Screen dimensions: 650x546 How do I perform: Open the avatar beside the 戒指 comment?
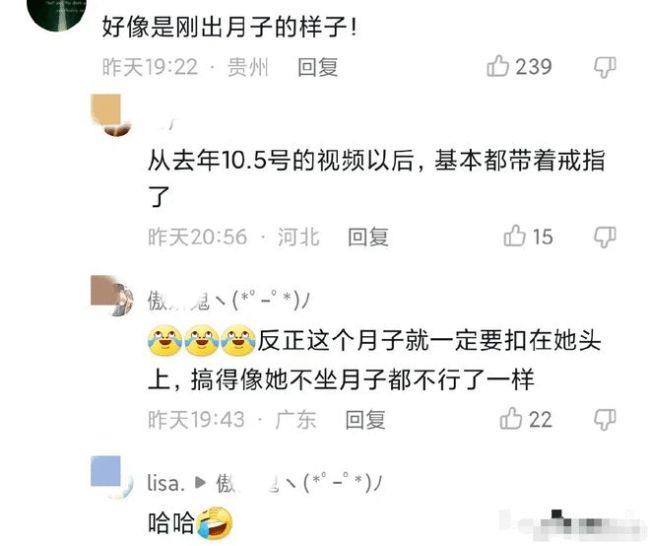(x=111, y=115)
